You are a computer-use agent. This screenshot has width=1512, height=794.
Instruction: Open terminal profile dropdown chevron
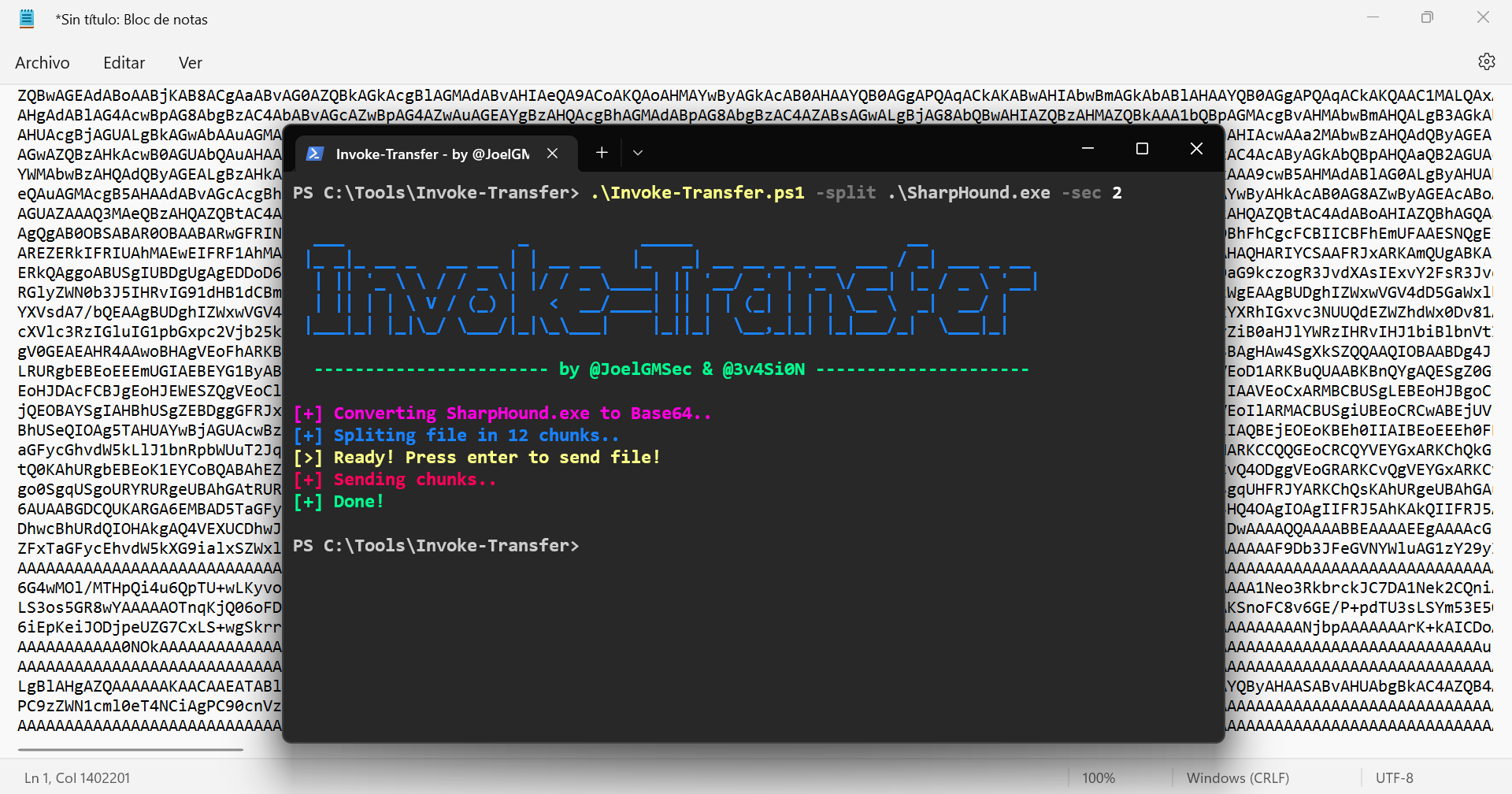tap(638, 153)
